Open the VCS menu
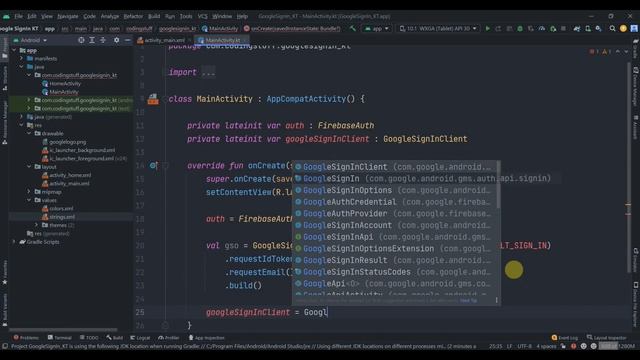The image size is (640, 360). [202, 16]
